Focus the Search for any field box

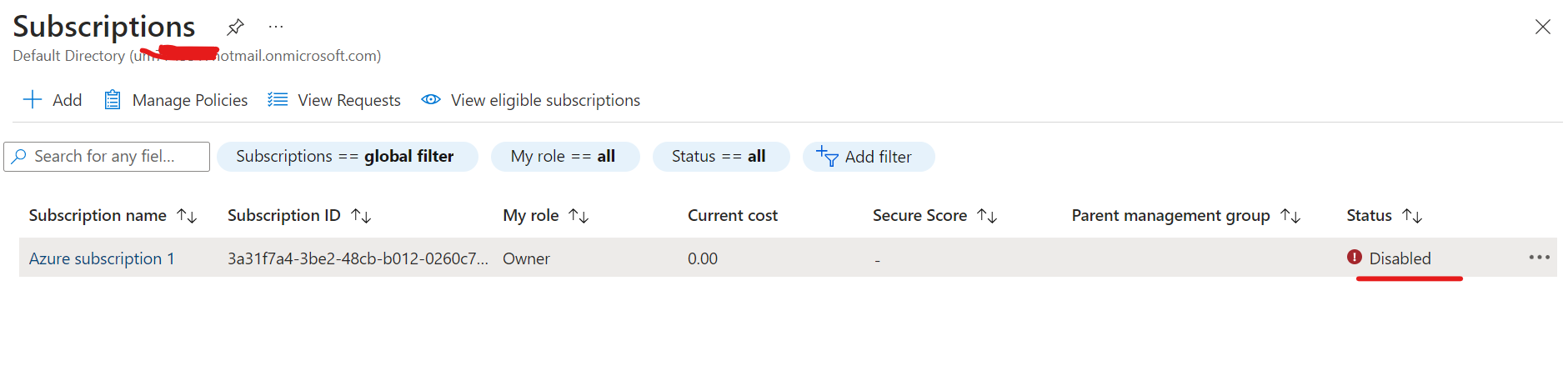pos(107,157)
